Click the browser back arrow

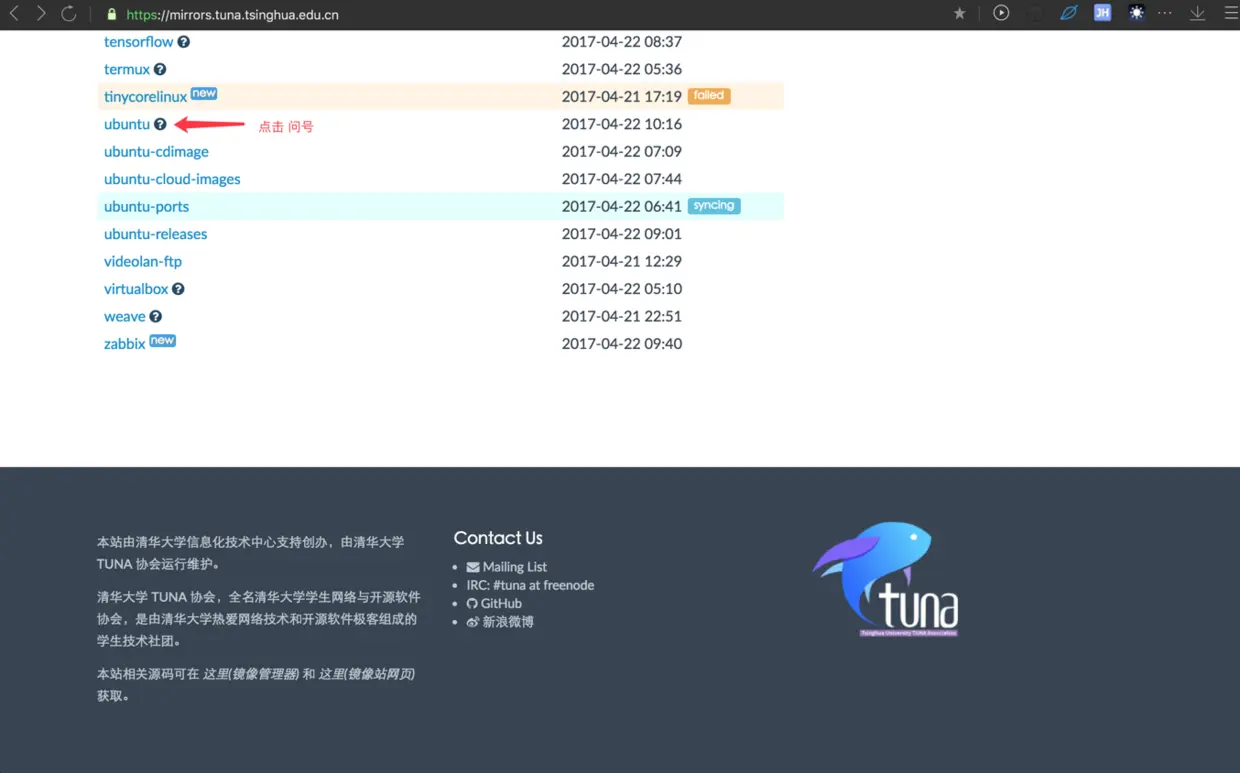pyautogui.click(x=14, y=14)
